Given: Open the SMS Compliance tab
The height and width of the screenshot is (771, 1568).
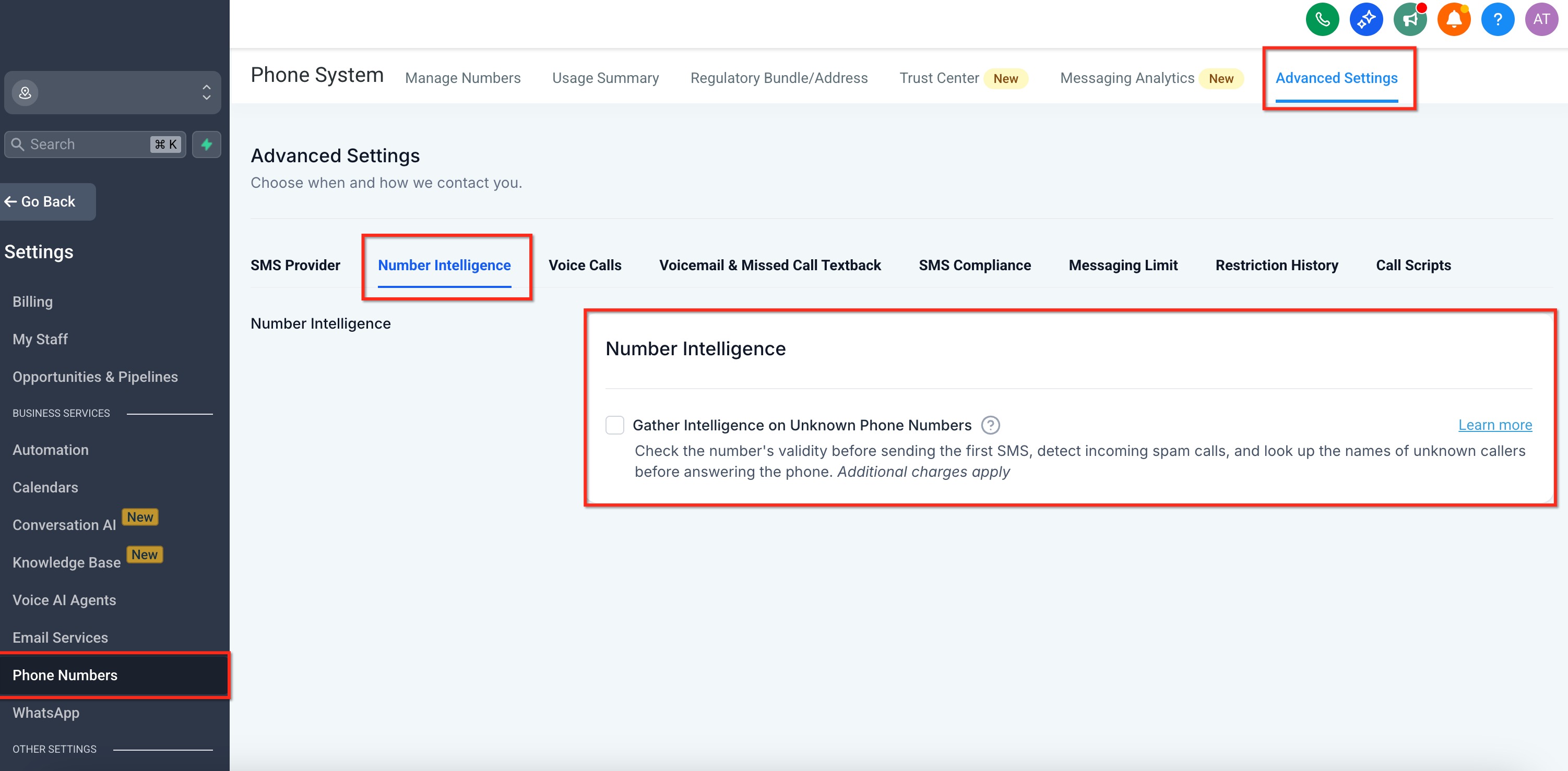Looking at the screenshot, I should 974,266.
